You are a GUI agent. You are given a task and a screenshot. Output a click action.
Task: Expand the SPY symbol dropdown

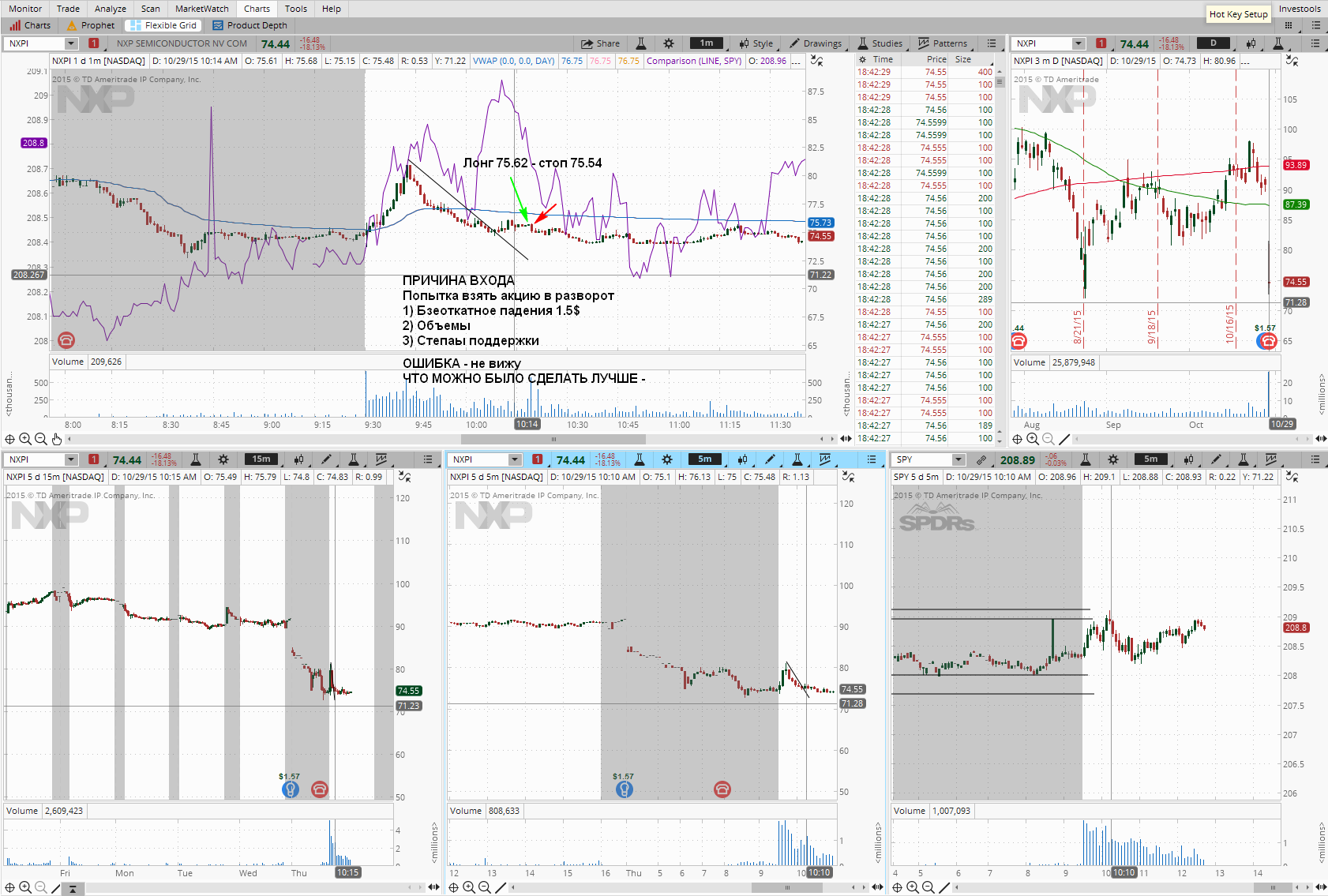pyautogui.click(x=958, y=459)
